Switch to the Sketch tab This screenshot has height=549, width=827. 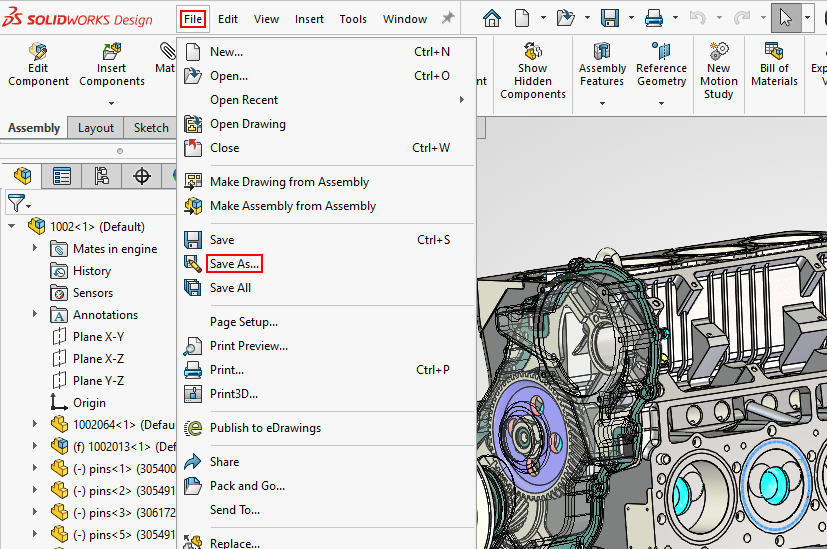coord(151,128)
